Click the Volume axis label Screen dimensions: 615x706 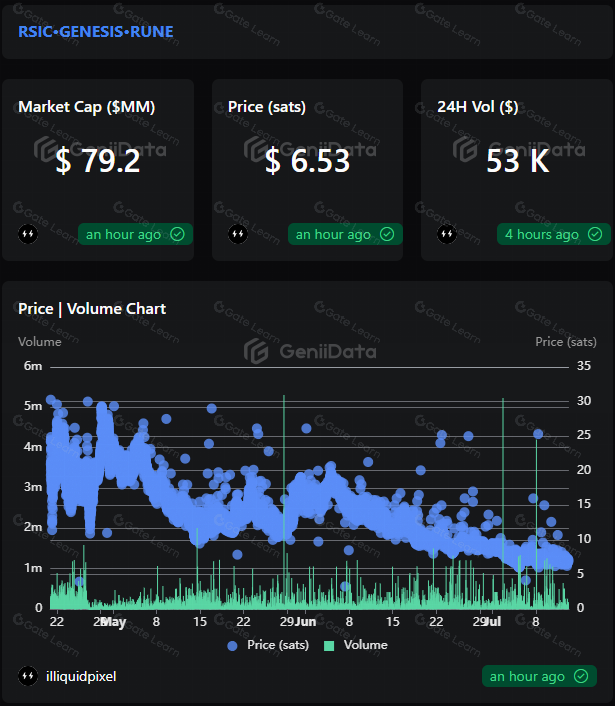(40, 342)
